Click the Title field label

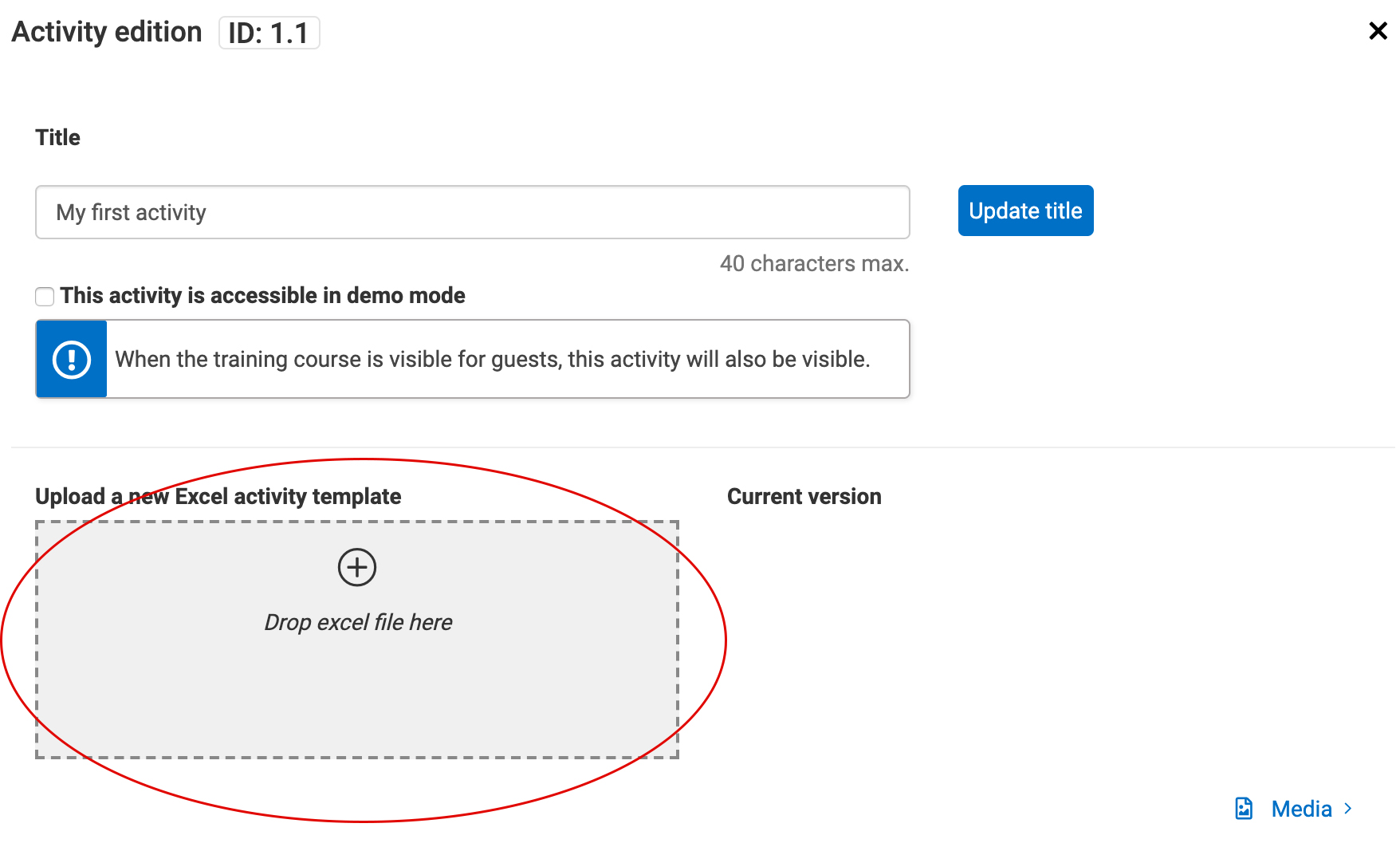click(x=57, y=137)
